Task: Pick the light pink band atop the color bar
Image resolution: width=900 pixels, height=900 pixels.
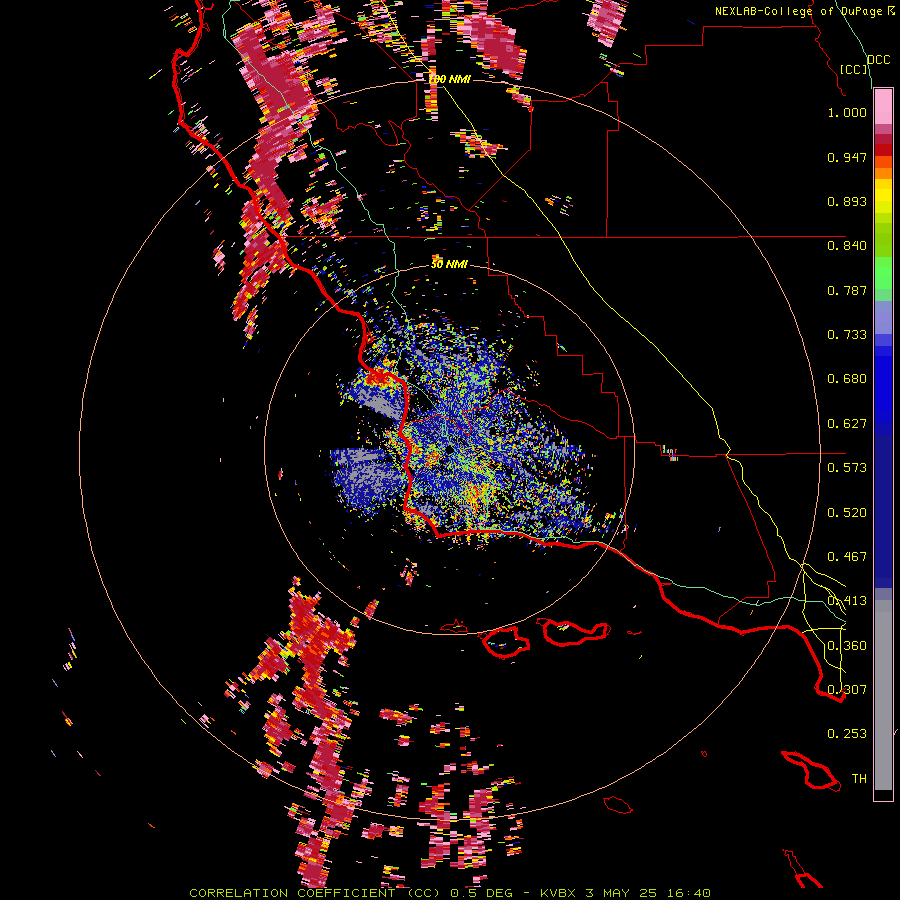Action: pyautogui.click(x=883, y=107)
